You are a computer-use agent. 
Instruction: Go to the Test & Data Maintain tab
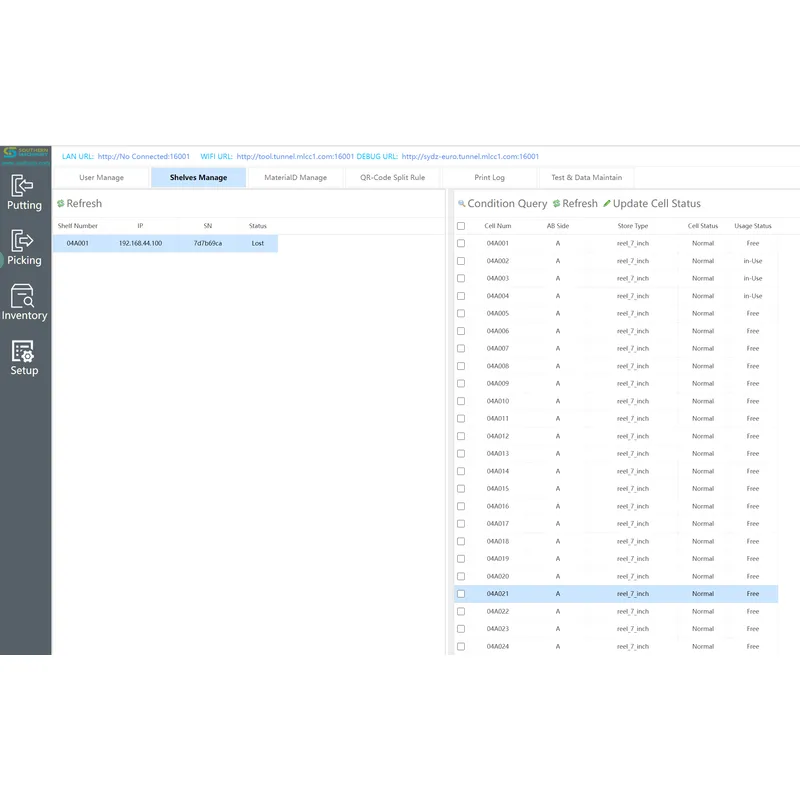click(586, 178)
